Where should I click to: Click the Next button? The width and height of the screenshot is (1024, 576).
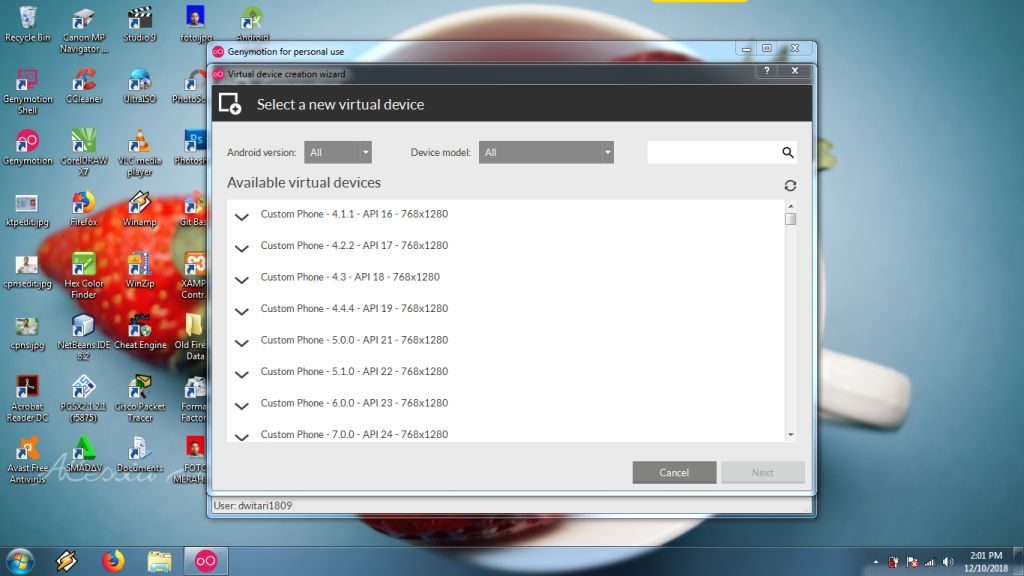click(762, 472)
